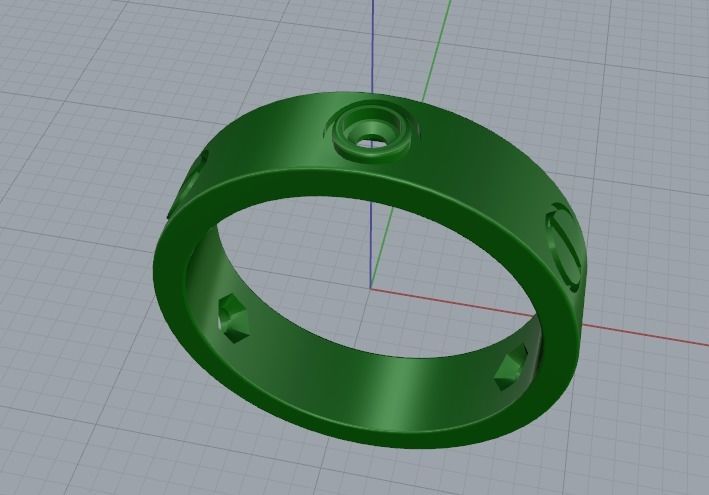Select the slotted screw motif on ring's right side
This screenshot has width=709, height=495.
click(x=565, y=248)
